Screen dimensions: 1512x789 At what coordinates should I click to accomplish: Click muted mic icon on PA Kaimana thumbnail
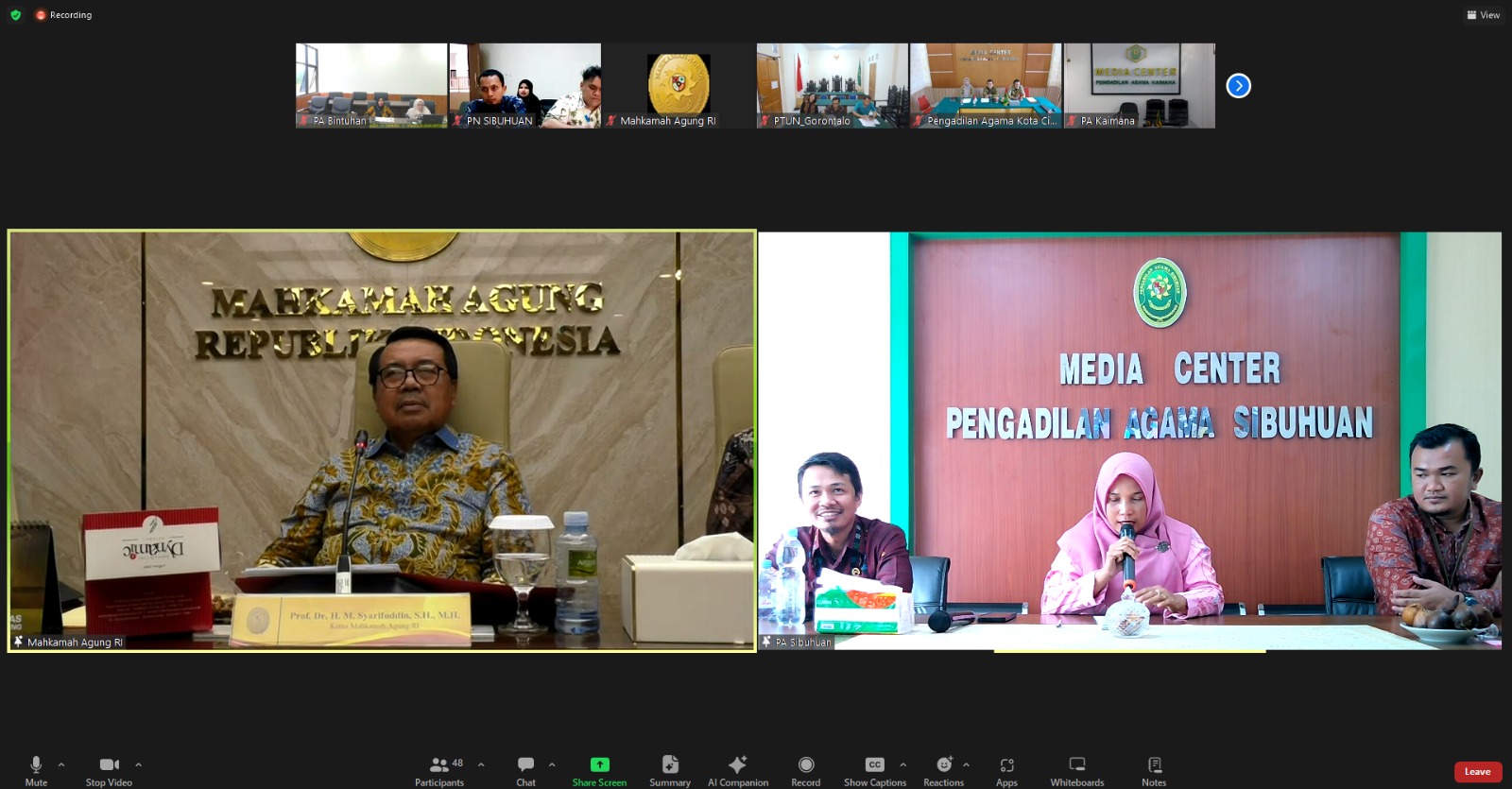[1072, 121]
